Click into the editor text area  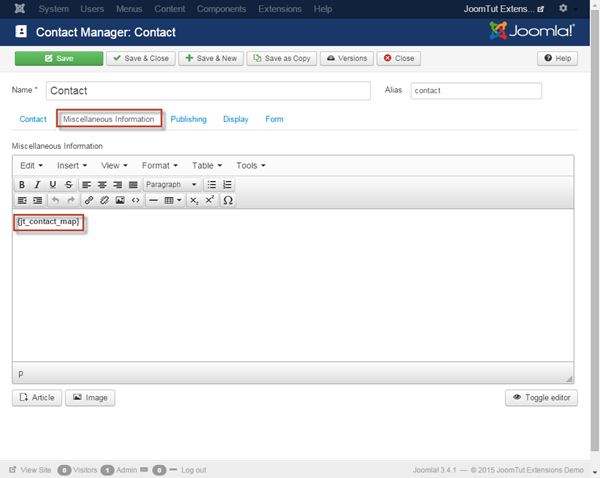coord(293,285)
